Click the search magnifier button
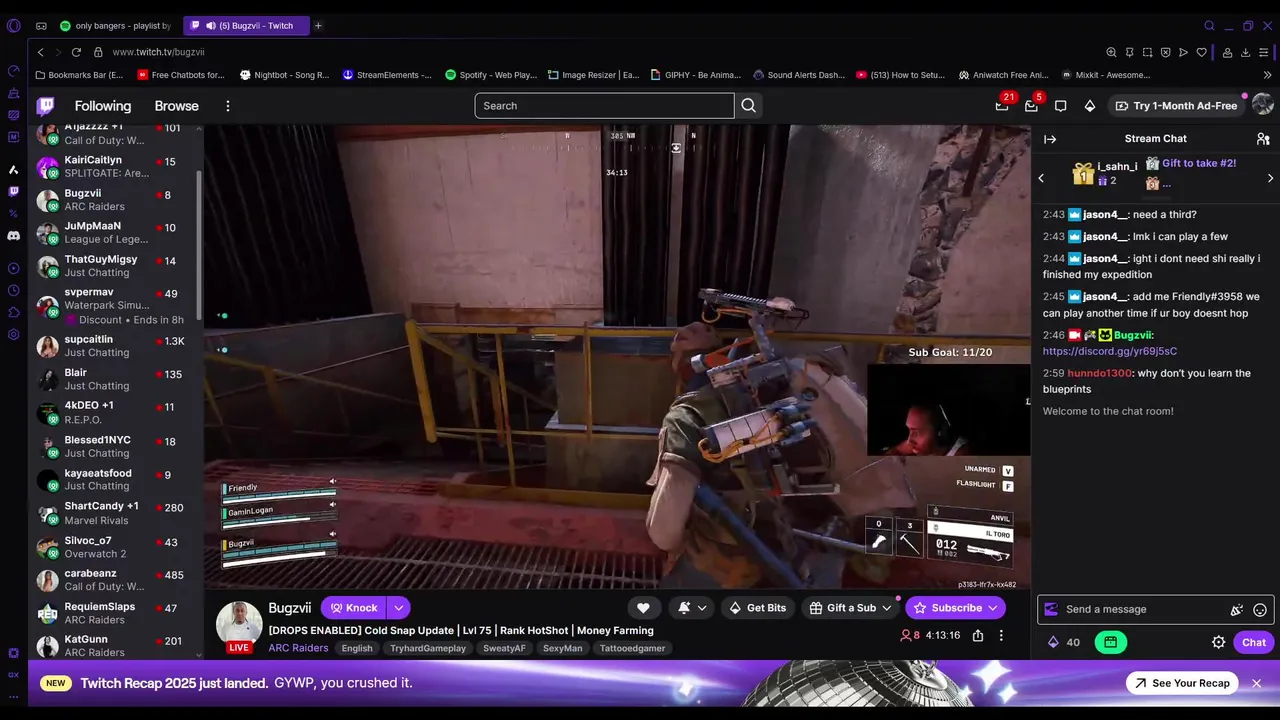Image resolution: width=1280 pixels, height=720 pixels. [x=748, y=105]
